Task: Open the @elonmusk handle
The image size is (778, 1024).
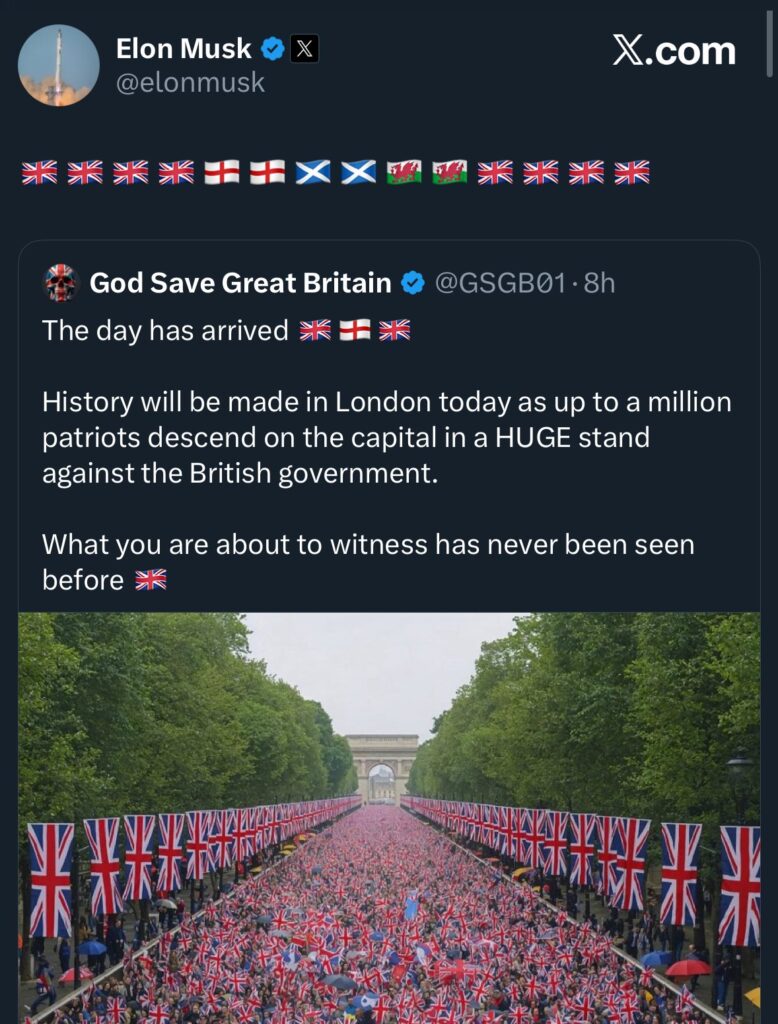Action: tap(191, 82)
